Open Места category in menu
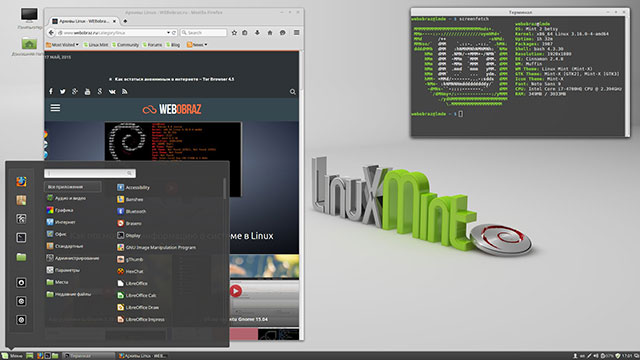Image resolution: width=640 pixels, height=360 pixels. click(x=58, y=282)
